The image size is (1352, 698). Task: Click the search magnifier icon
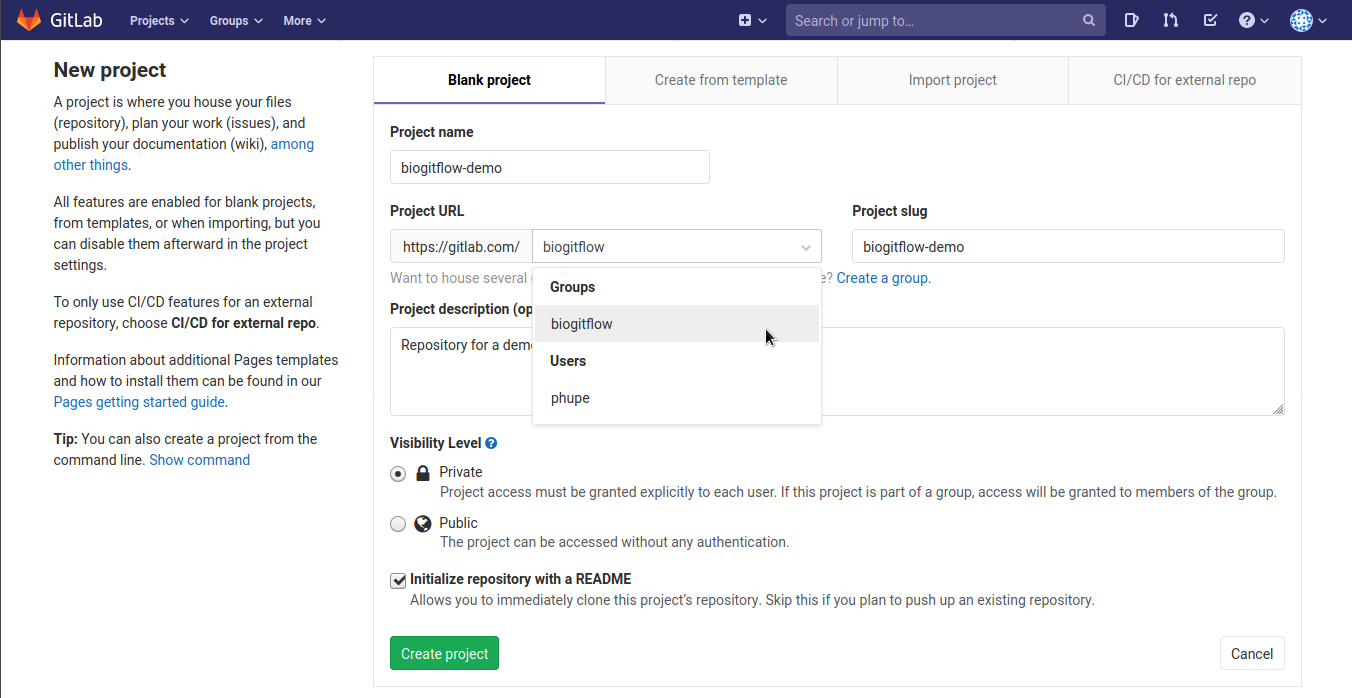click(1089, 20)
